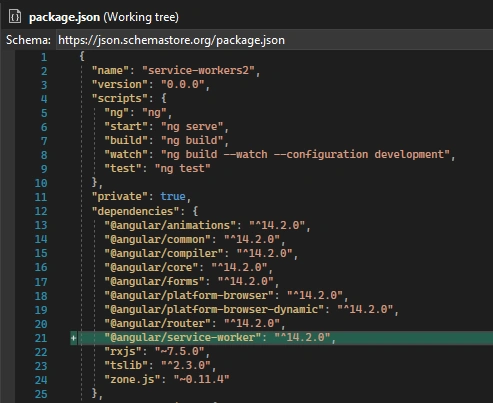Click the Schema: label
The height and width of the screenshot is (403, 493).
tap(28, 40)
